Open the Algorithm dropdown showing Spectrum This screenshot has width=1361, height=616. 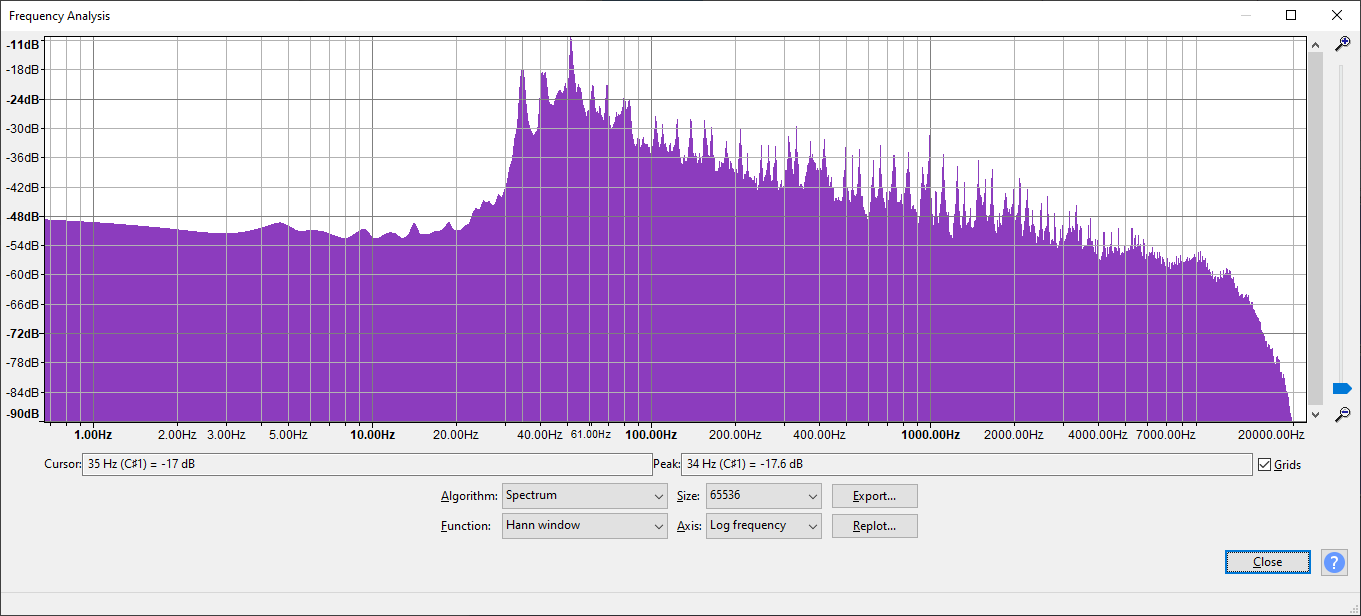tap(584, 496)
